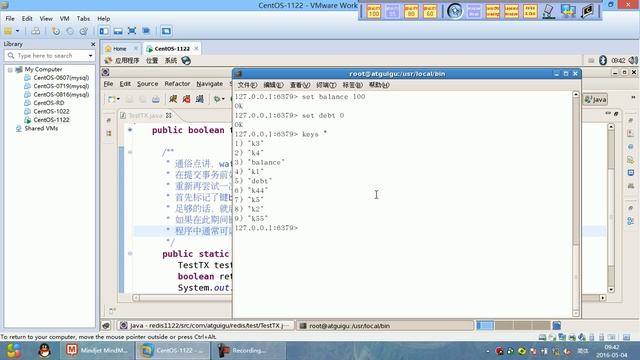Open the snapshot manager icon
This screenshot has height=360, width=640.
[84, 31]
